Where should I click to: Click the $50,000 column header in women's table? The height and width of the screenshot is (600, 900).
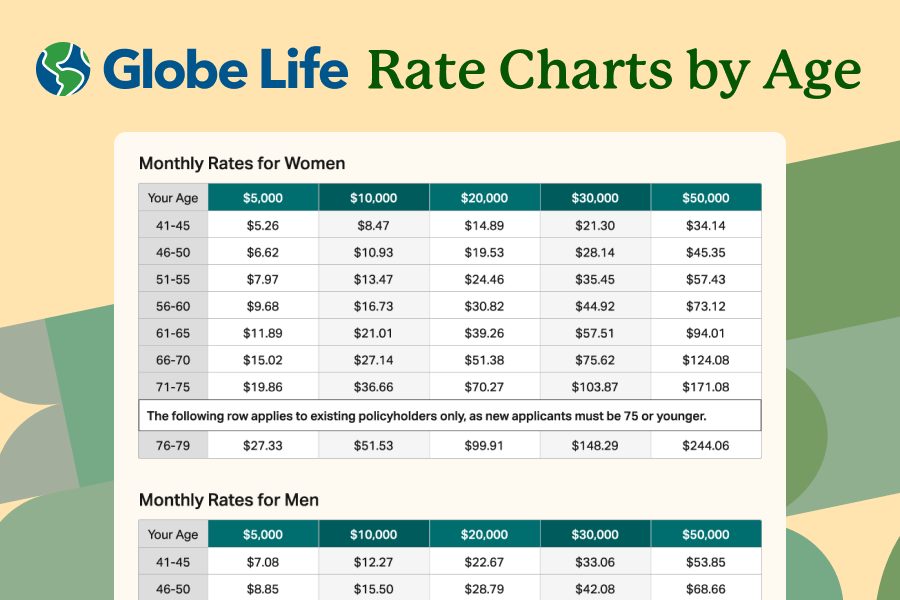click(706, 198)
